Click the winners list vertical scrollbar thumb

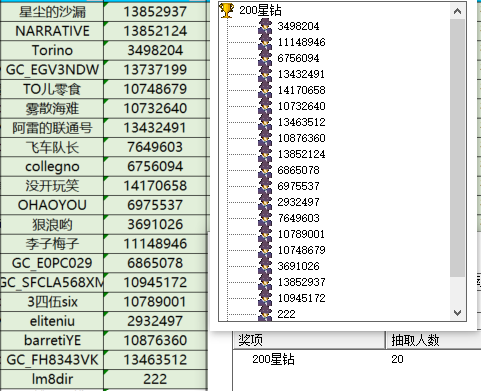click(457, 147)
